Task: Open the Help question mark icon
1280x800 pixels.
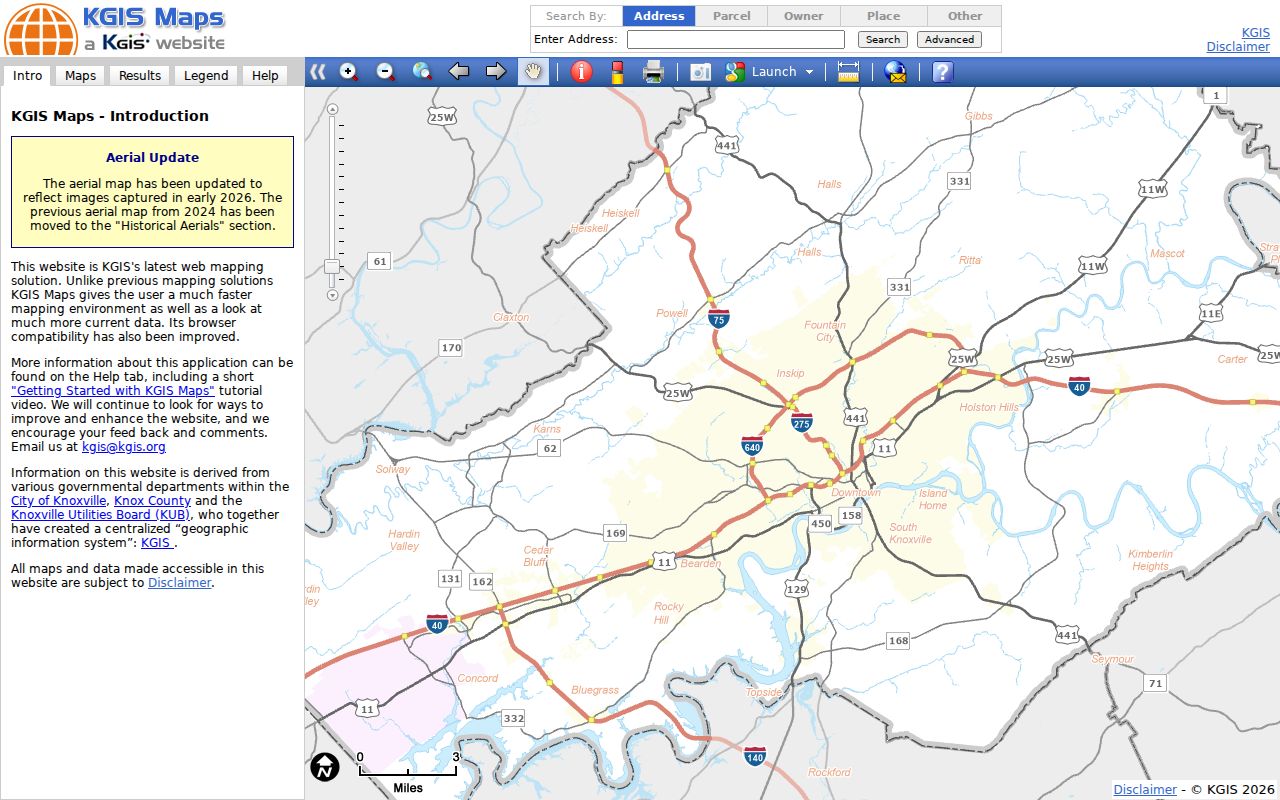Action: tap(942, 72)
